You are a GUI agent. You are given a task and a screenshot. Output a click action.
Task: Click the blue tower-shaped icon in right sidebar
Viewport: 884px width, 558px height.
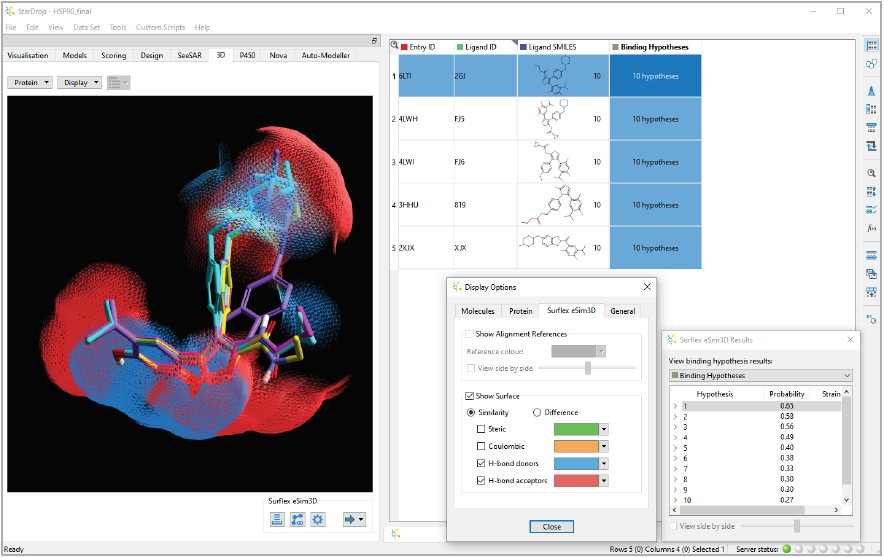872,91
